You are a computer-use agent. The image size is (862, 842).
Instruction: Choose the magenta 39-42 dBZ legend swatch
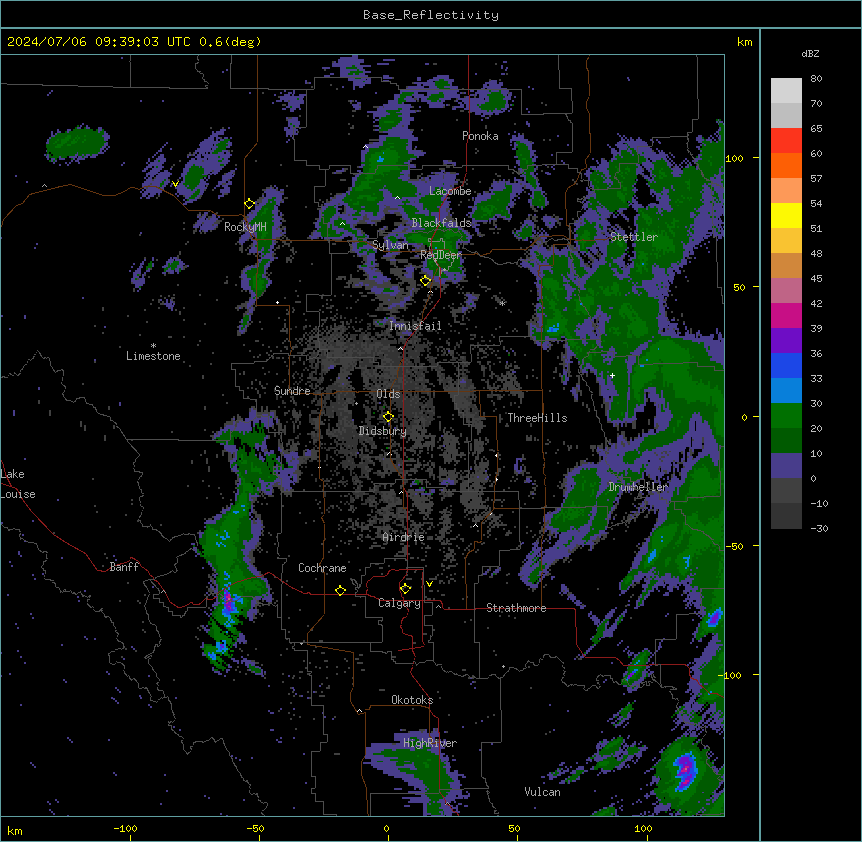786,315
